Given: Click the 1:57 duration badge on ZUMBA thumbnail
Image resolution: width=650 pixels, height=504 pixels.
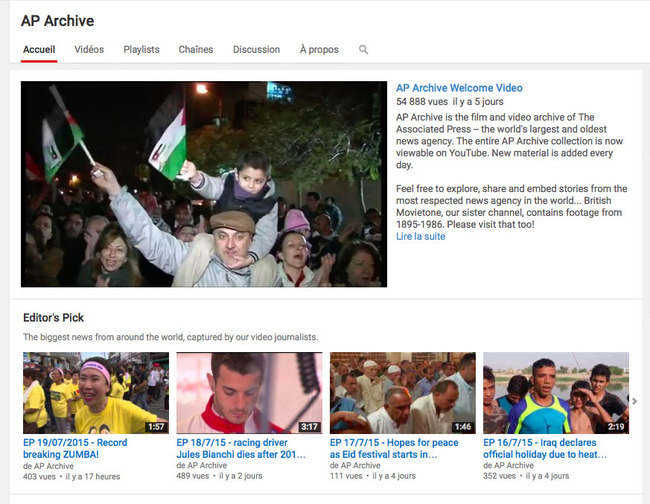Looking at the screenshot, I should [156, 426].
